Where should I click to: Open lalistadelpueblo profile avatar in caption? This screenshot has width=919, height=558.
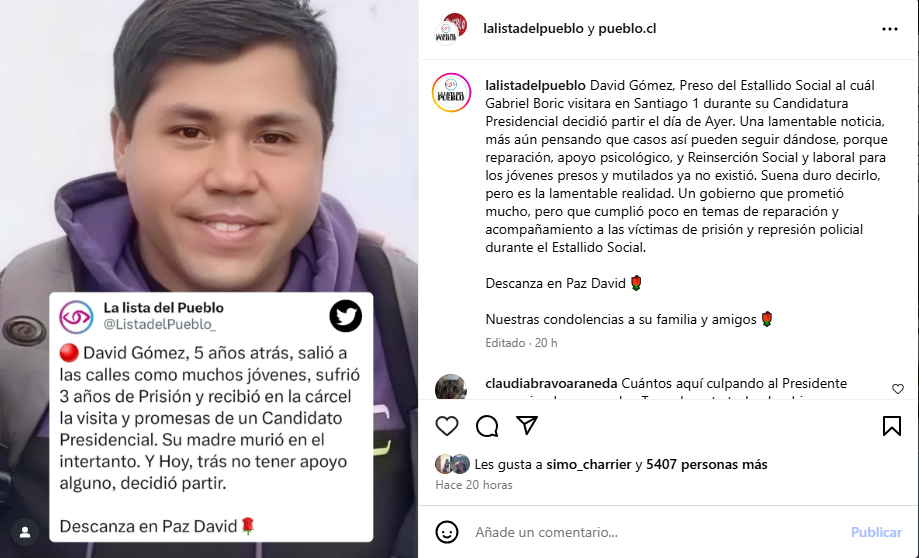coord(451,93)
